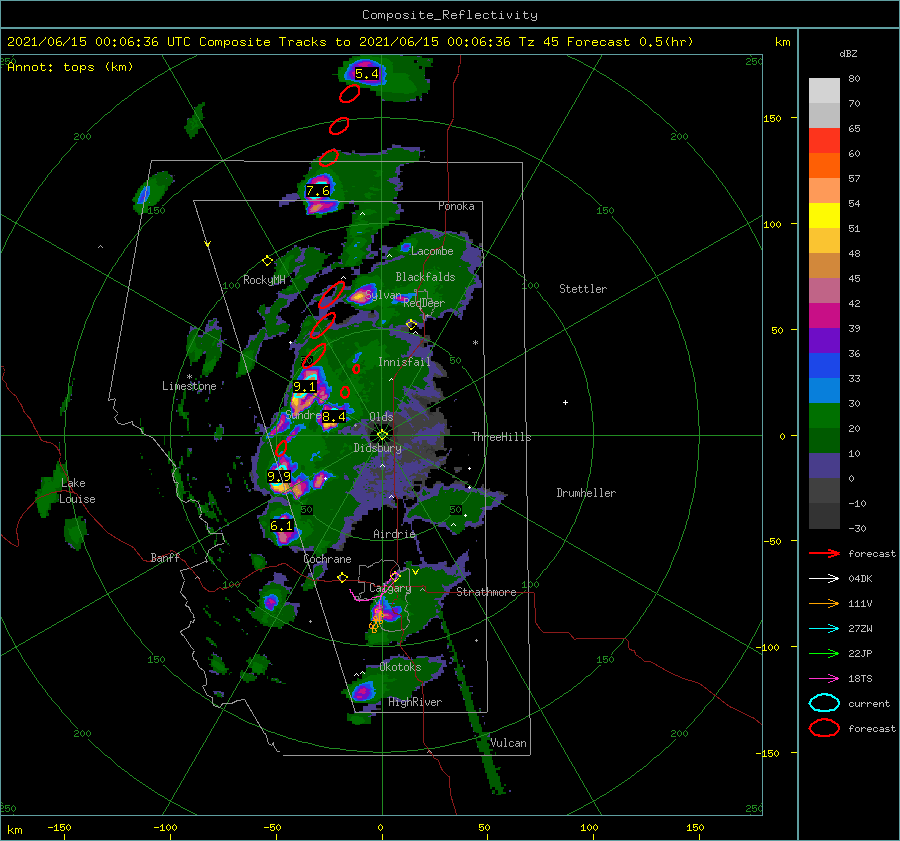The height and width of the screenshot is (841, 900).
Task: Click the Vulcan city label
Action: (509, 743)
